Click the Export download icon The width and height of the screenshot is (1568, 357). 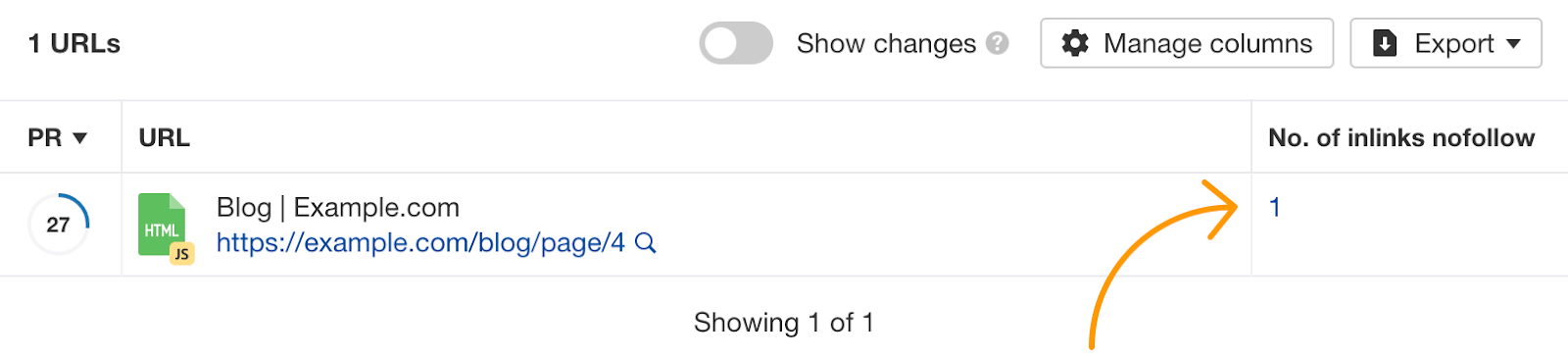click(1385, 44)
